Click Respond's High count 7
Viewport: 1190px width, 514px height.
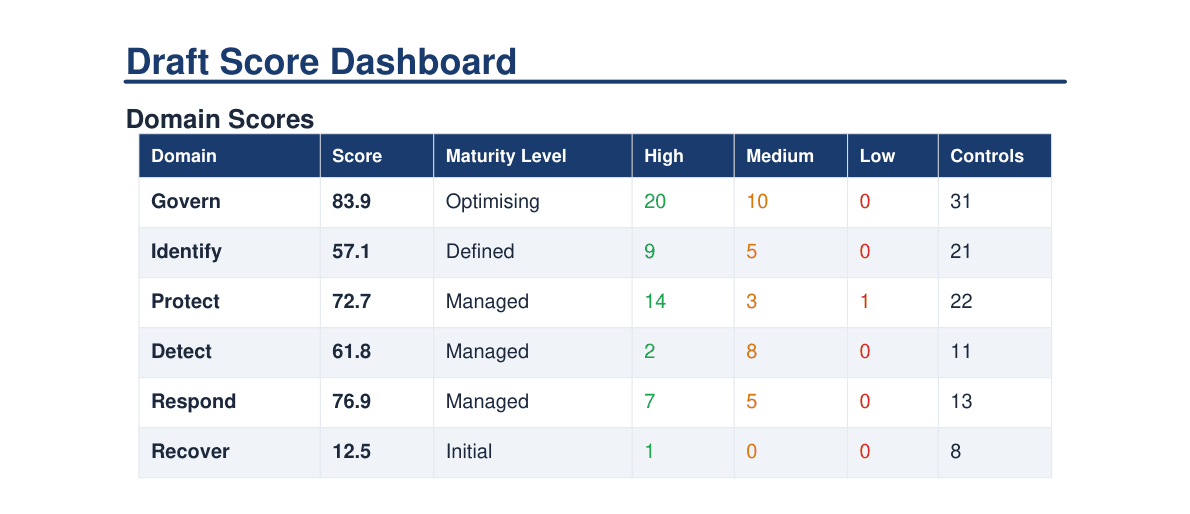[x=650, y=402]
